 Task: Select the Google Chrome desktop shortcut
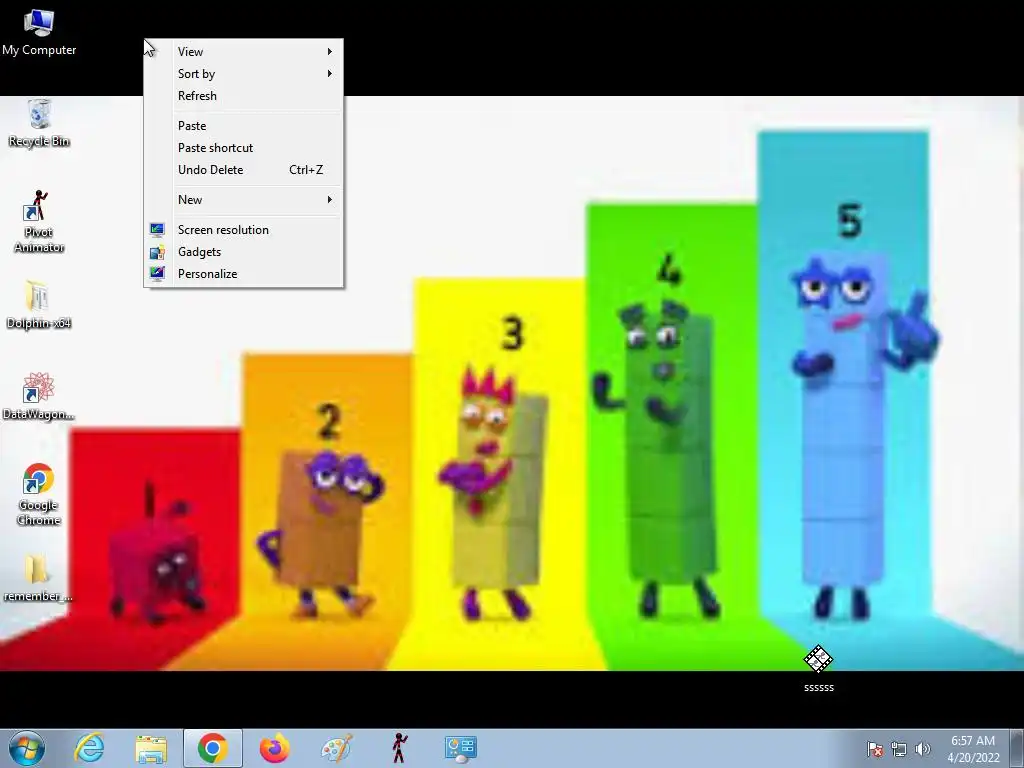pyautogui.click(x=39, y=494)
